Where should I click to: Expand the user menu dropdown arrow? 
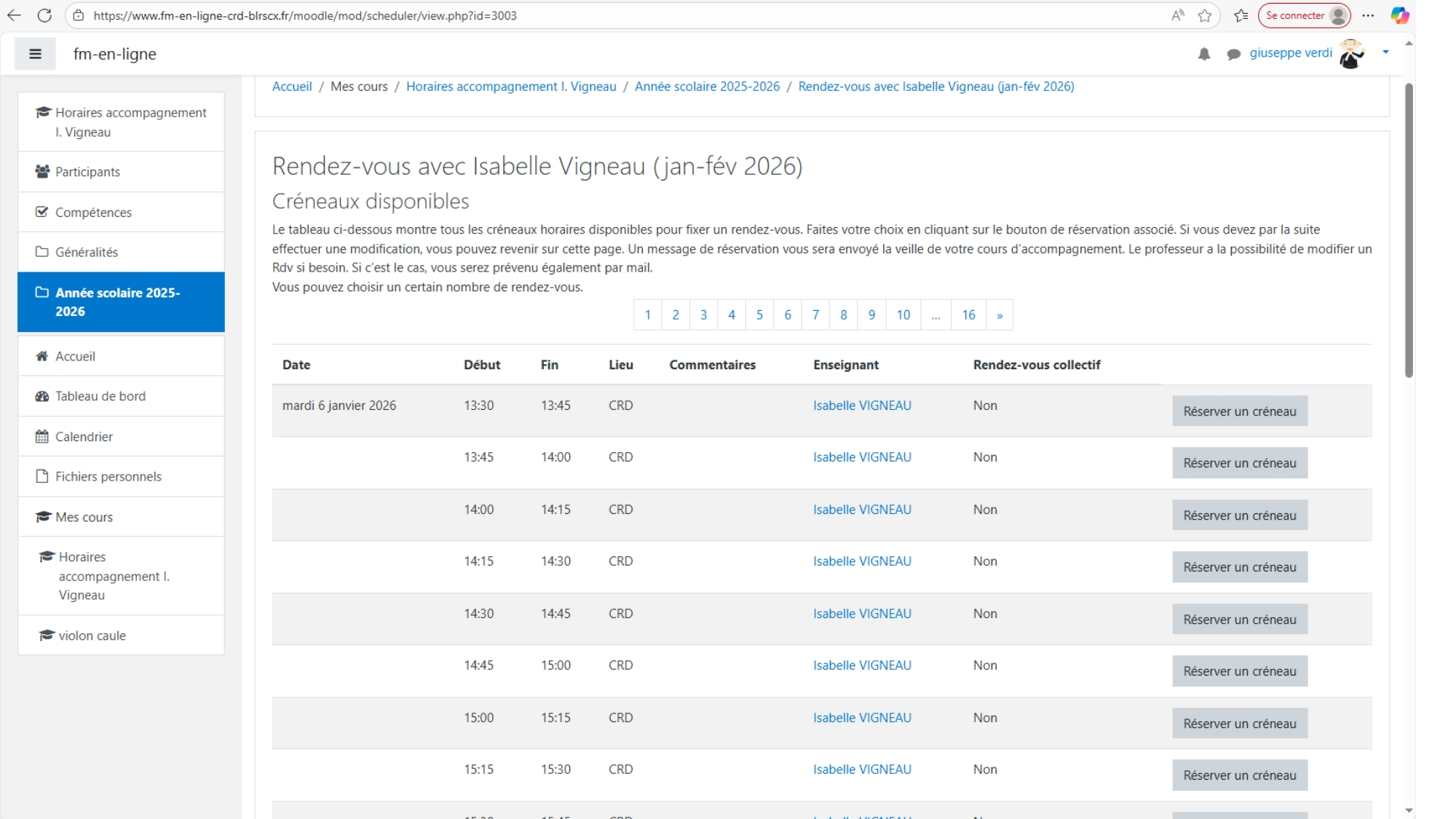[1385, 52]
